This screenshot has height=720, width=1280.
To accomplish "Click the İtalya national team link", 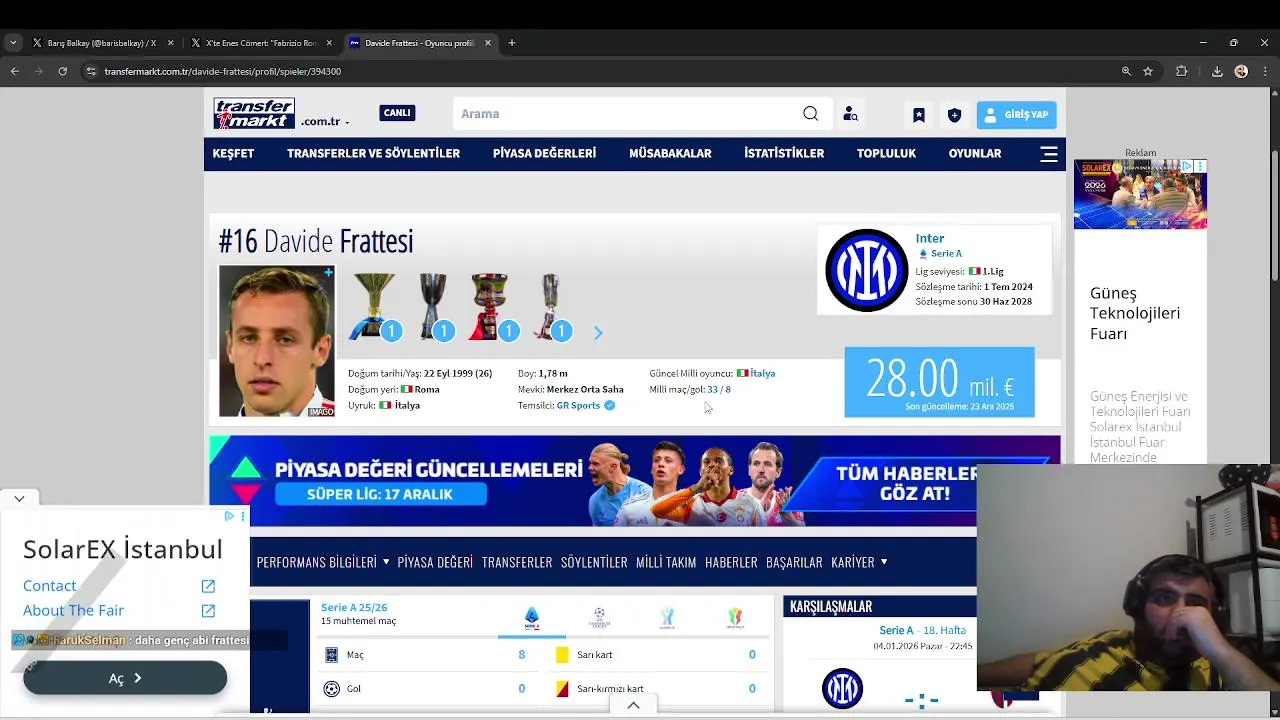I will 763,373.
